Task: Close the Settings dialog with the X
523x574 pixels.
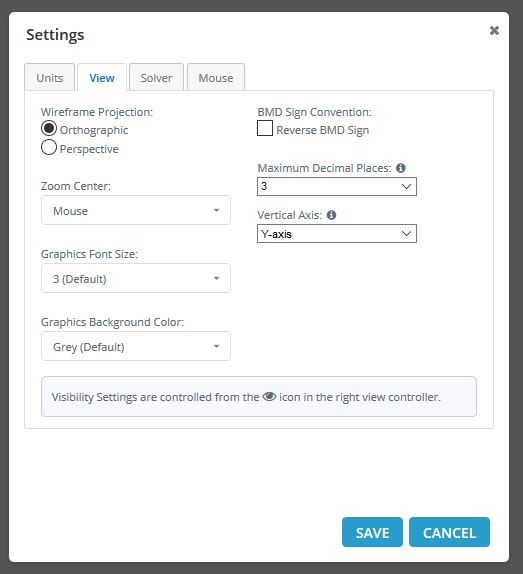Action: click(x=494, y=30)
